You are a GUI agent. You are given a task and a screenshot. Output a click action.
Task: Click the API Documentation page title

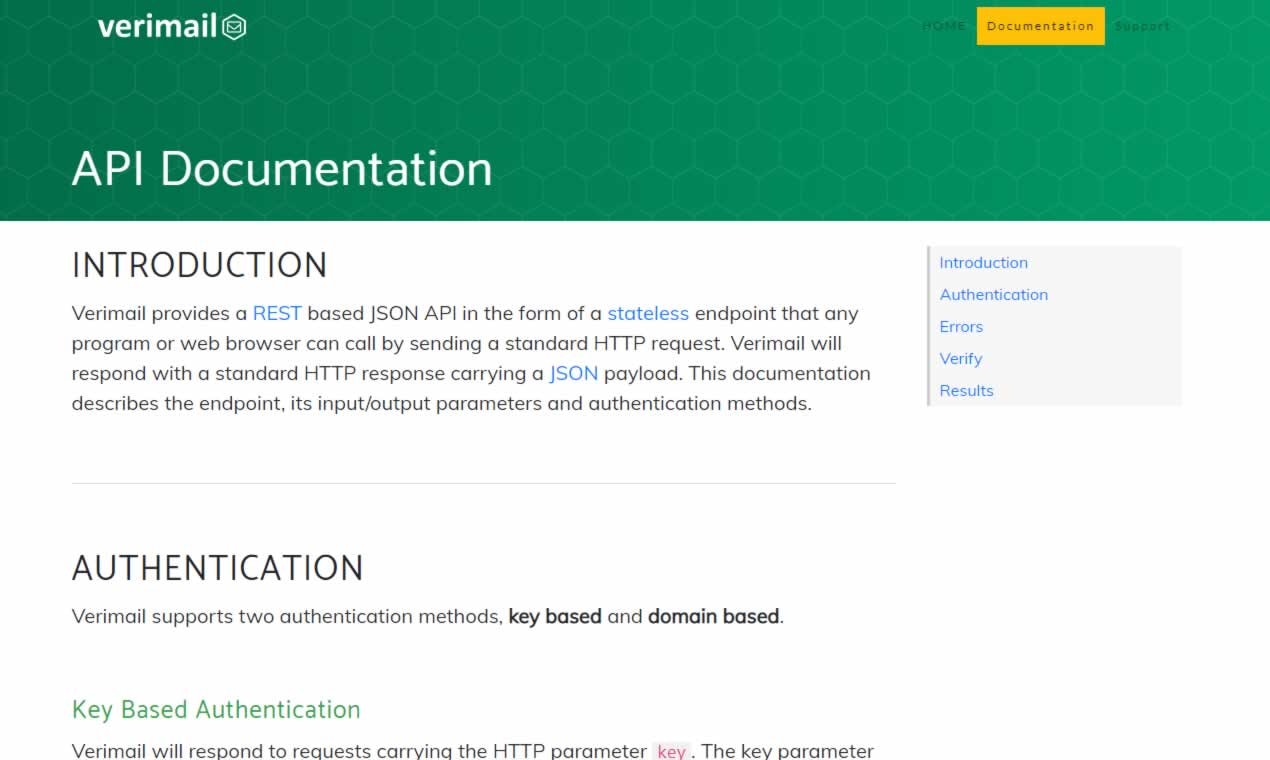(x=282, y=168)
